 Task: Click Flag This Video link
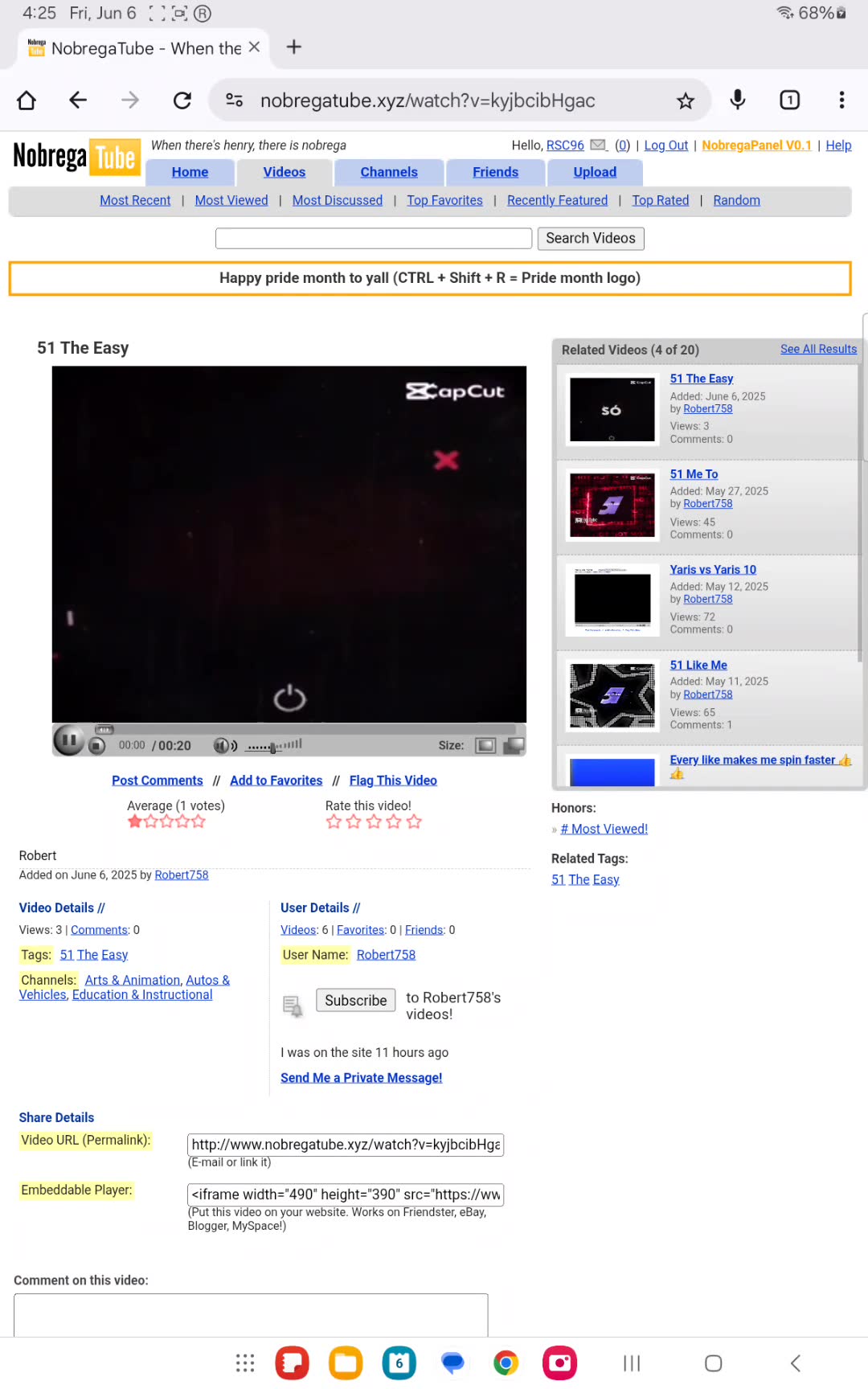pos(393,781)
